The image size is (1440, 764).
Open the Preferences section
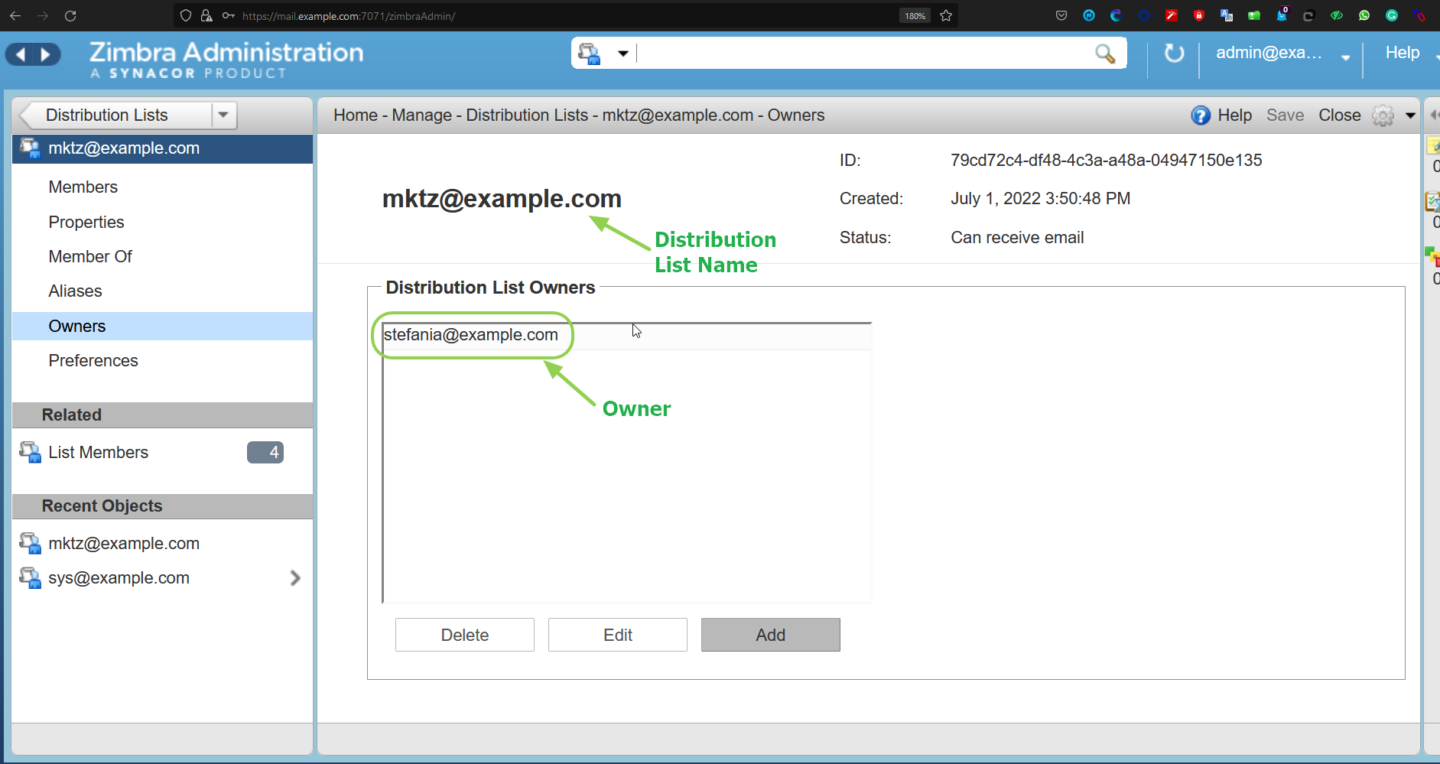pyautogui.click(x=93, y=361)
